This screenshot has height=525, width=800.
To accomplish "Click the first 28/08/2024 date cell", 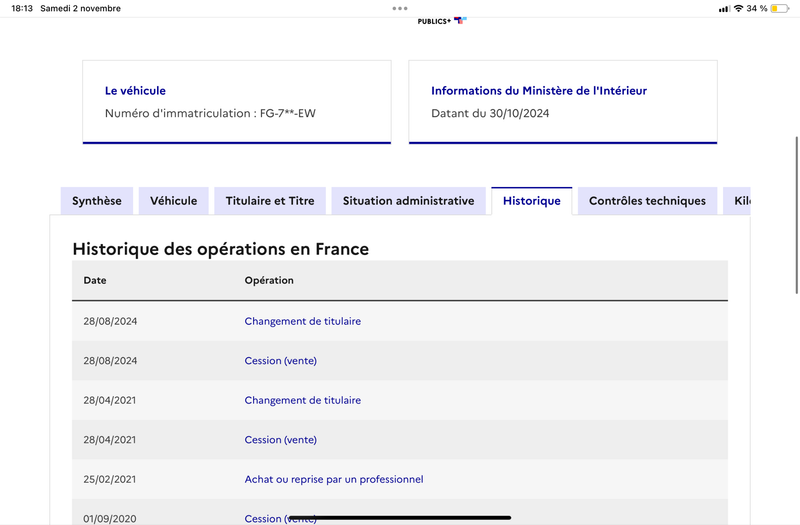I will pyautogui.click(x=110, y=321).
